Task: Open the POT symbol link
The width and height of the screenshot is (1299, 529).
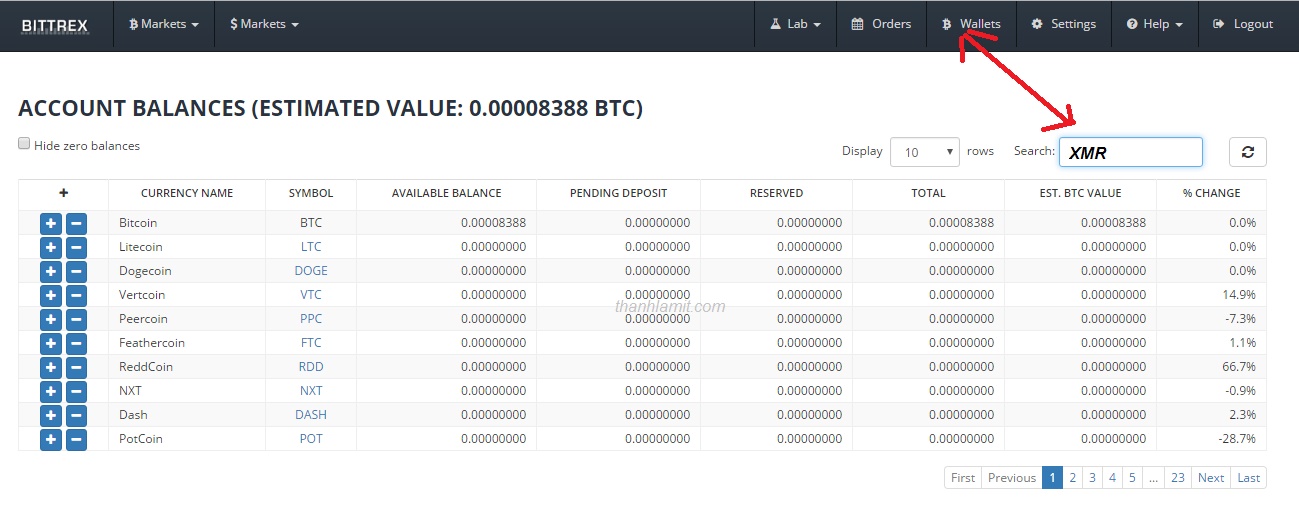Action: point(311,439)
